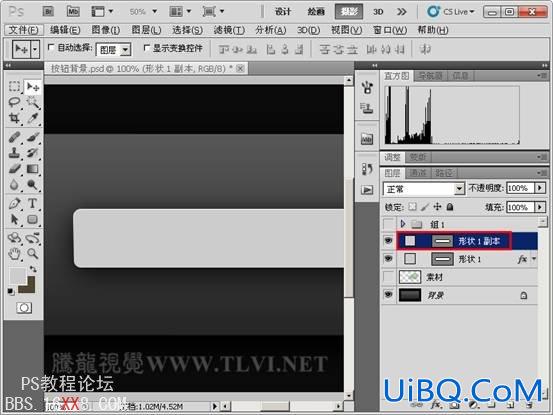Select the Lasso tool

tap(14, 102)
